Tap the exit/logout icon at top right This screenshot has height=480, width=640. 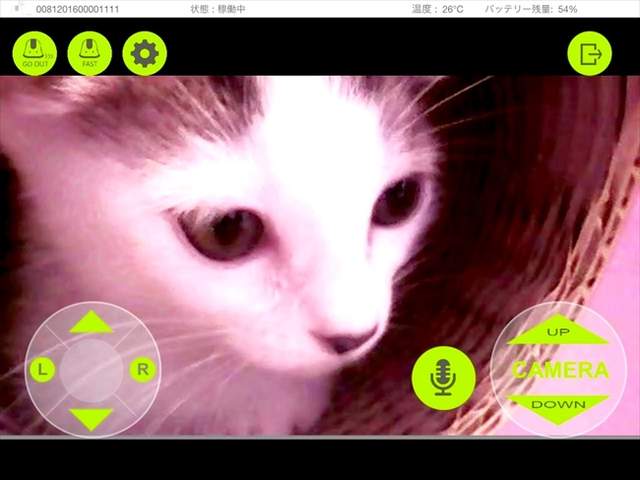pyautogui.click(x=589, y=53)
